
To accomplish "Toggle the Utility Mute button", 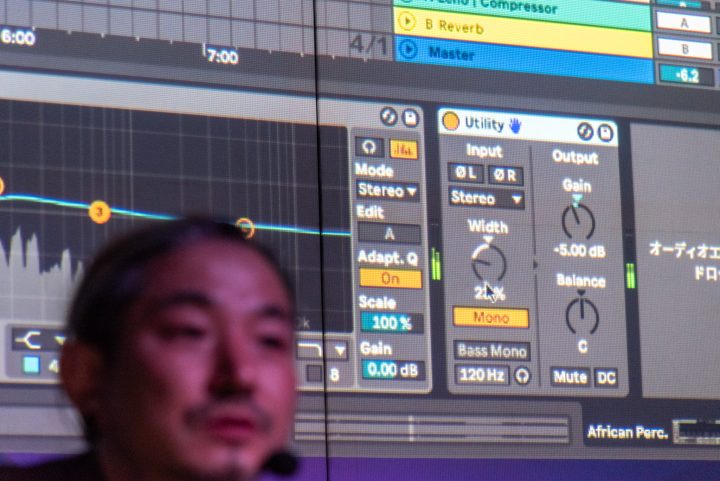I will (x=570, y=377).
